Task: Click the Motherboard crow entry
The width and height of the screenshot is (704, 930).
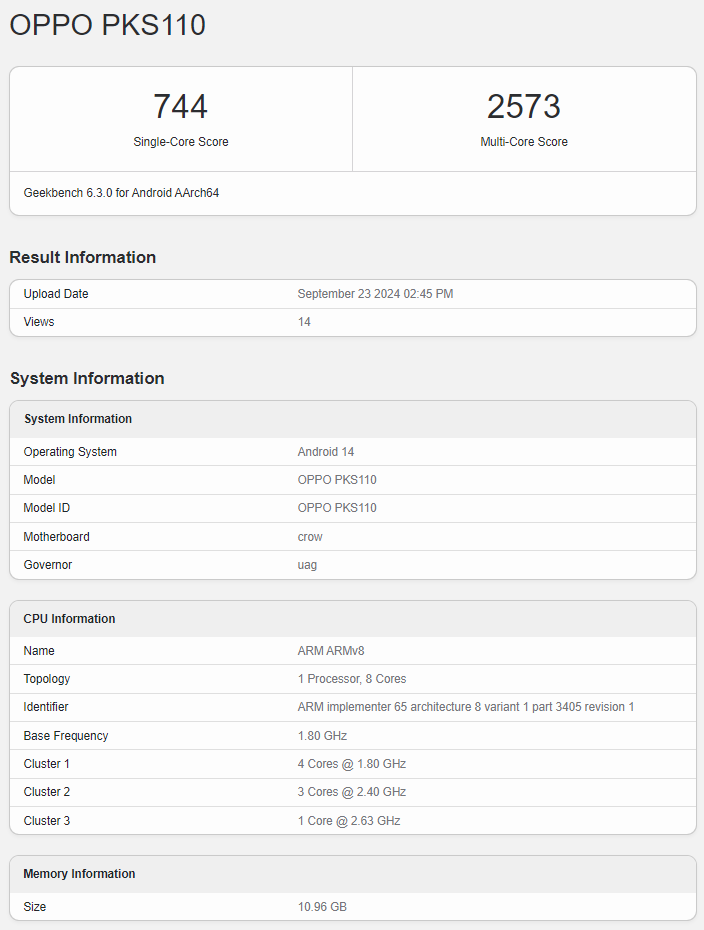Action: [x=309, y=536]
